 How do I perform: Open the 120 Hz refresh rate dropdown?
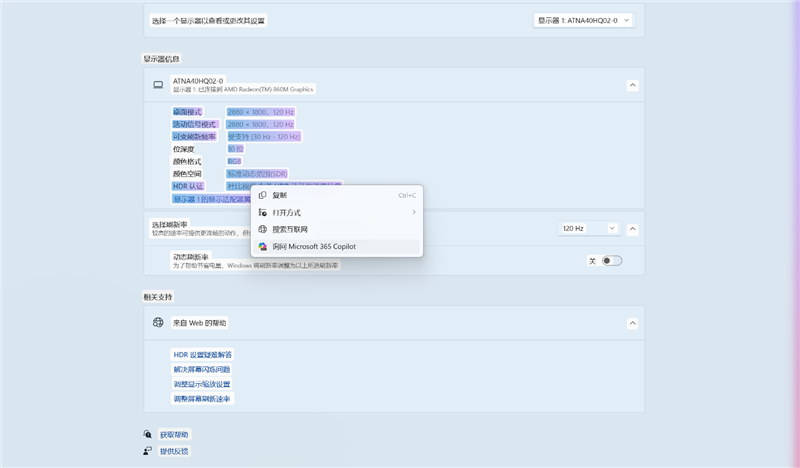tap(587, 228)
